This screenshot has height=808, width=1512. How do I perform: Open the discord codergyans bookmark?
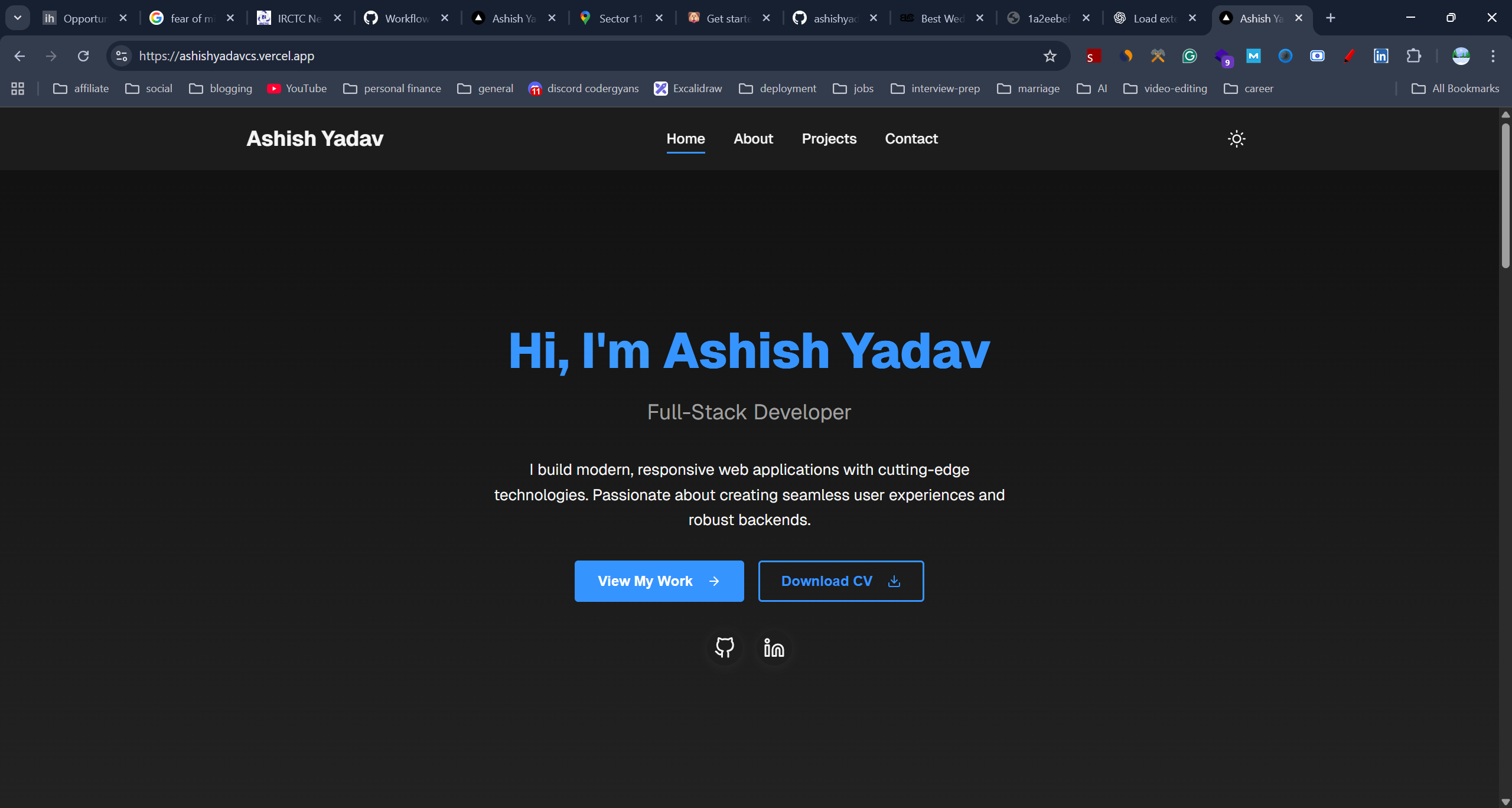pos(592,88)
